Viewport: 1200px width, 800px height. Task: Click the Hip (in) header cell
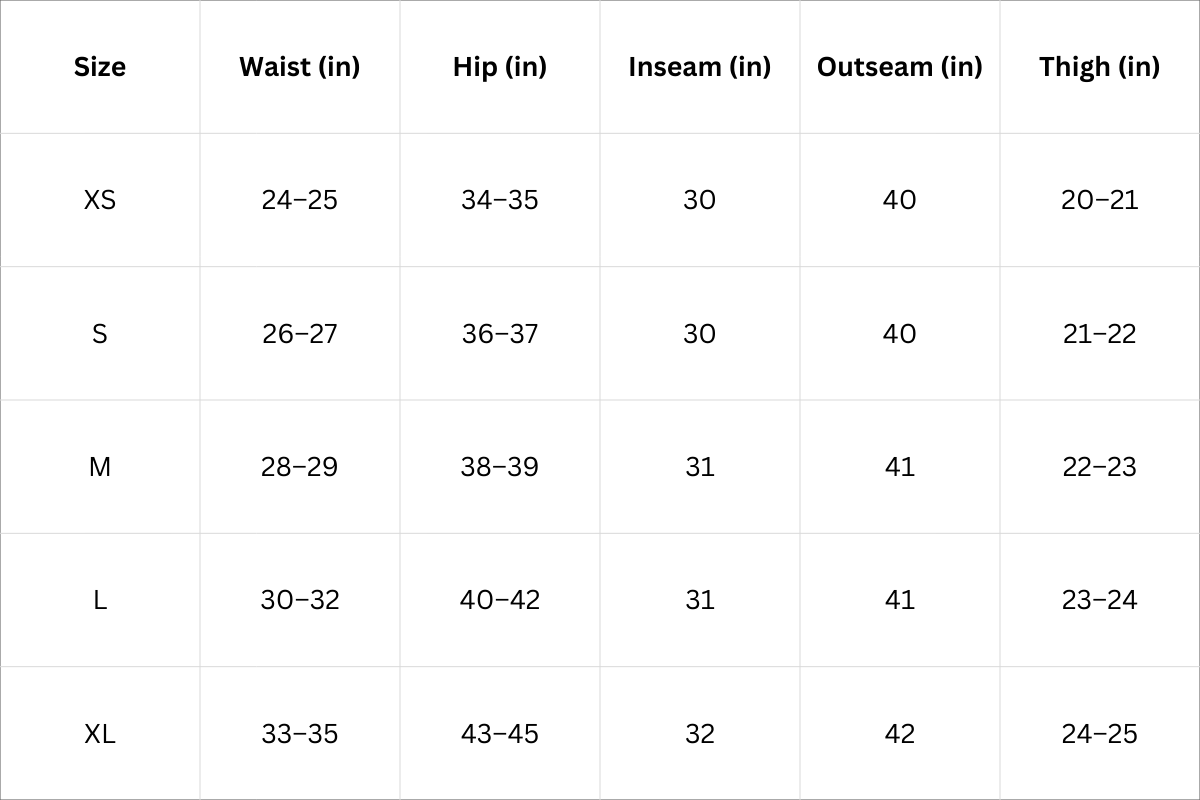(500, 67)
